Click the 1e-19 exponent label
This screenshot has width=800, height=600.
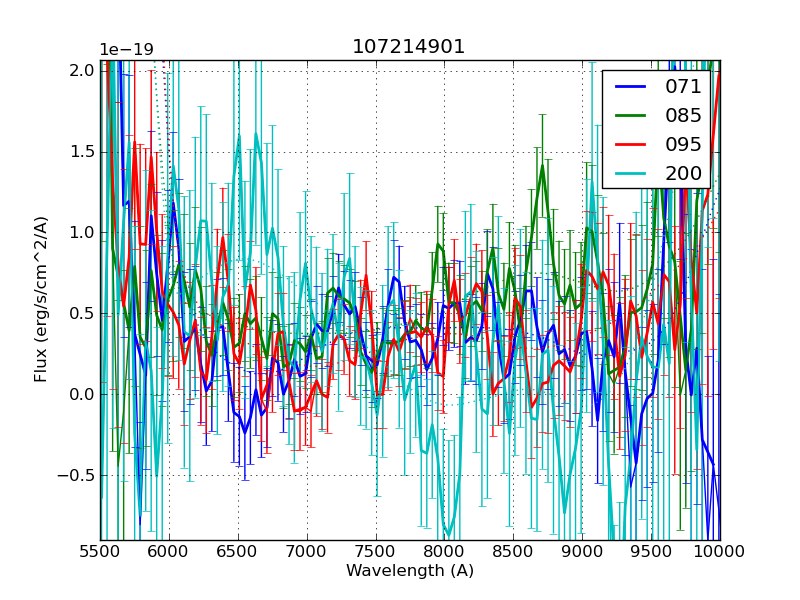[x=124, y=50]
